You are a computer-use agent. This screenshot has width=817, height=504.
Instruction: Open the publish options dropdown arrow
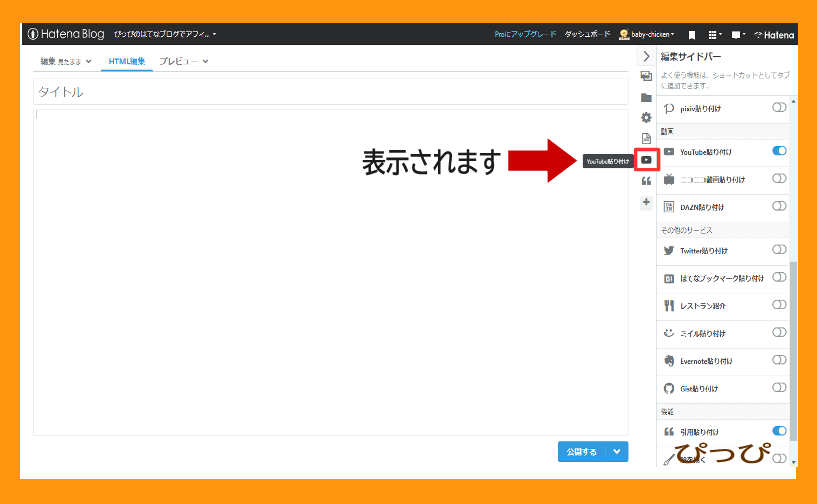tap(617, 452)
